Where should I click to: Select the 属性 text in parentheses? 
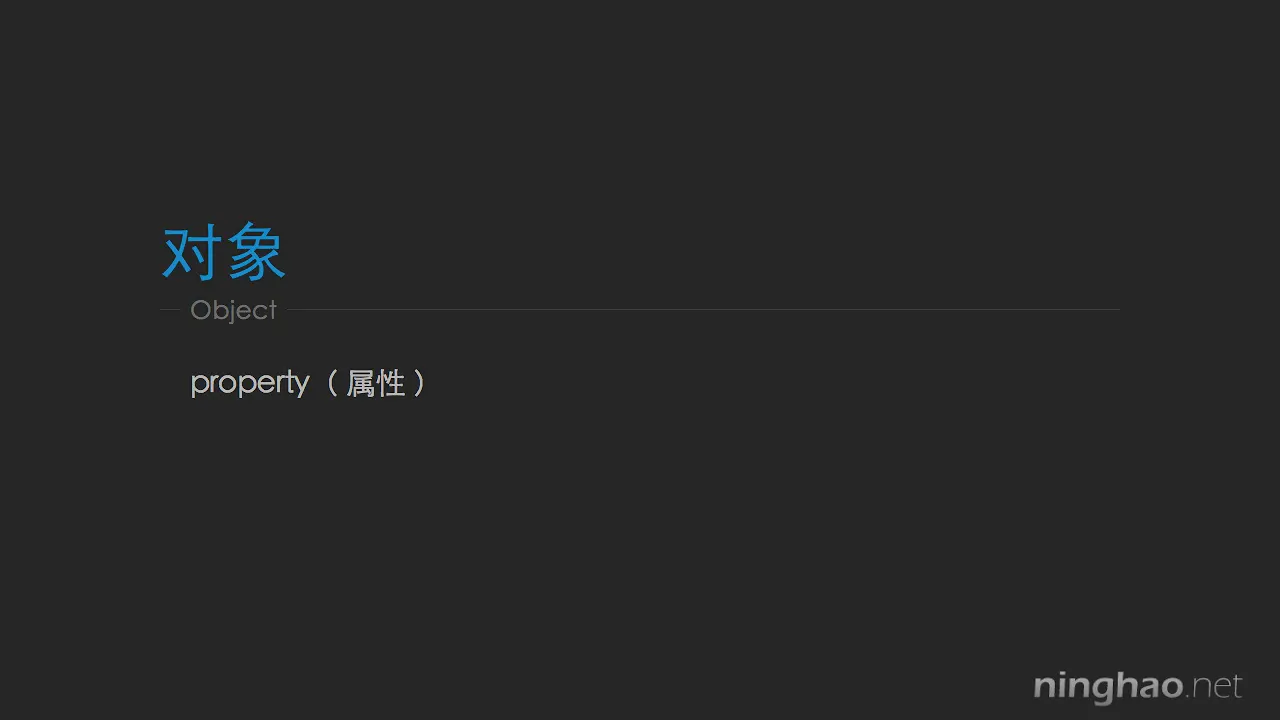(375, 383)
